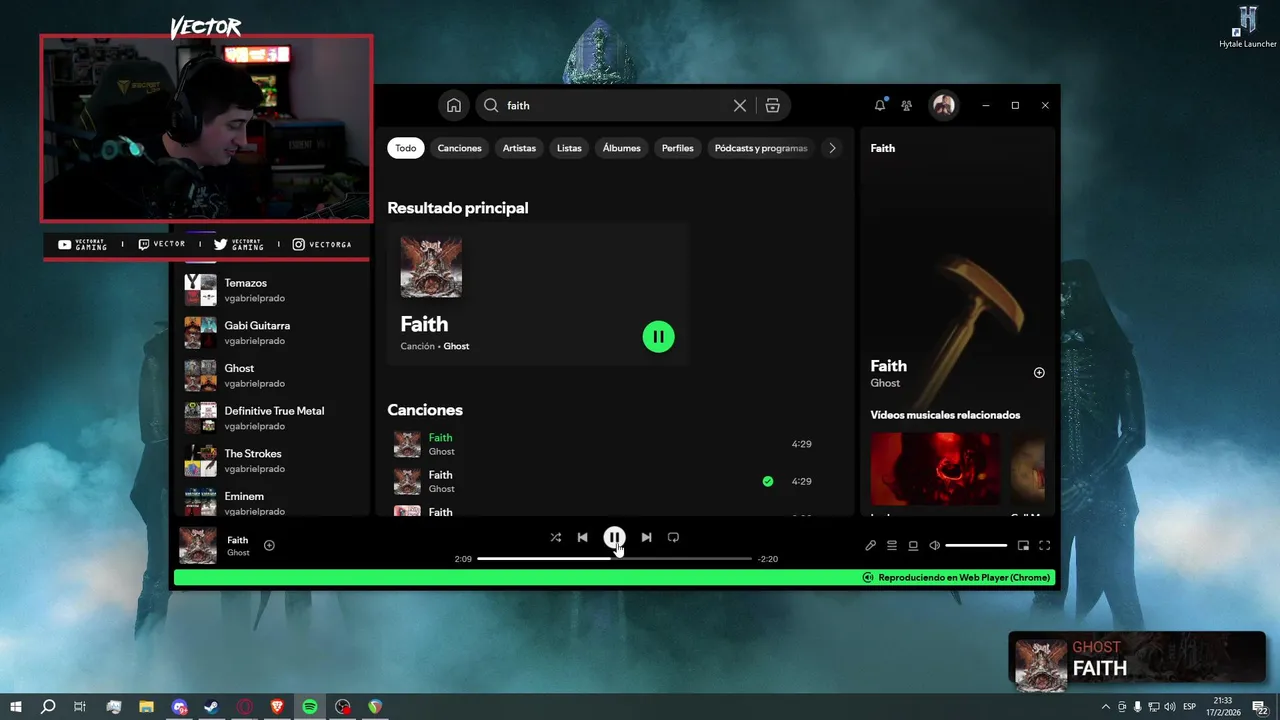This screenshot has width=1280, height=720.
Task: Open the Windows notification center
Action: click(x=1260, y=707)
